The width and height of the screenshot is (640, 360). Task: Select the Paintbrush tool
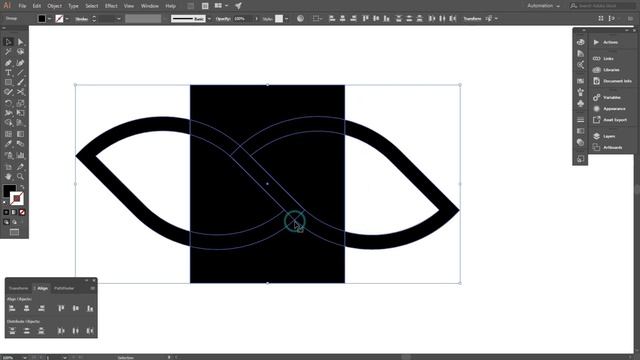coord(20,82)
